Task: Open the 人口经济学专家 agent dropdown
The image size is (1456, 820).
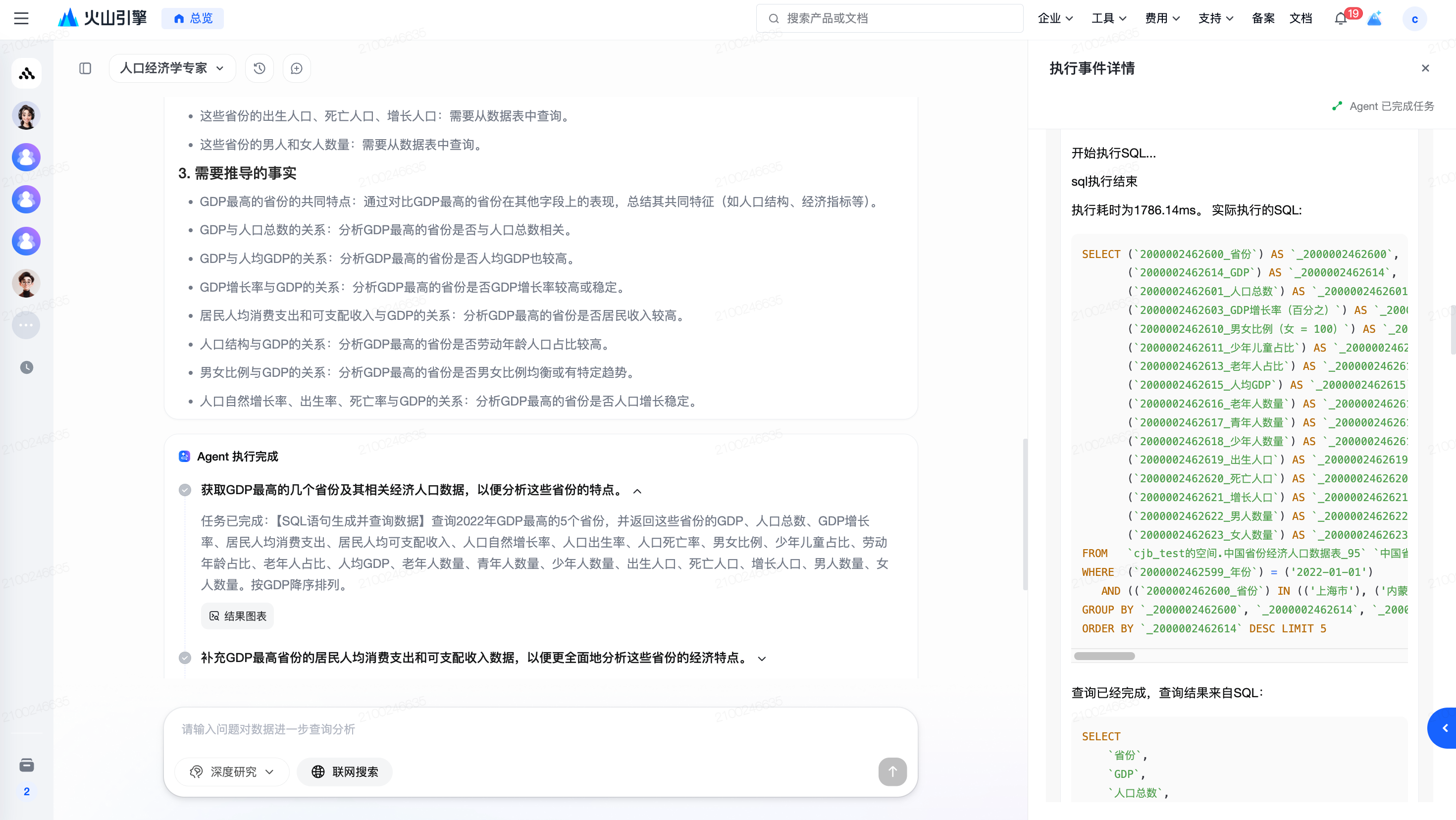Action: click(172, 68)
